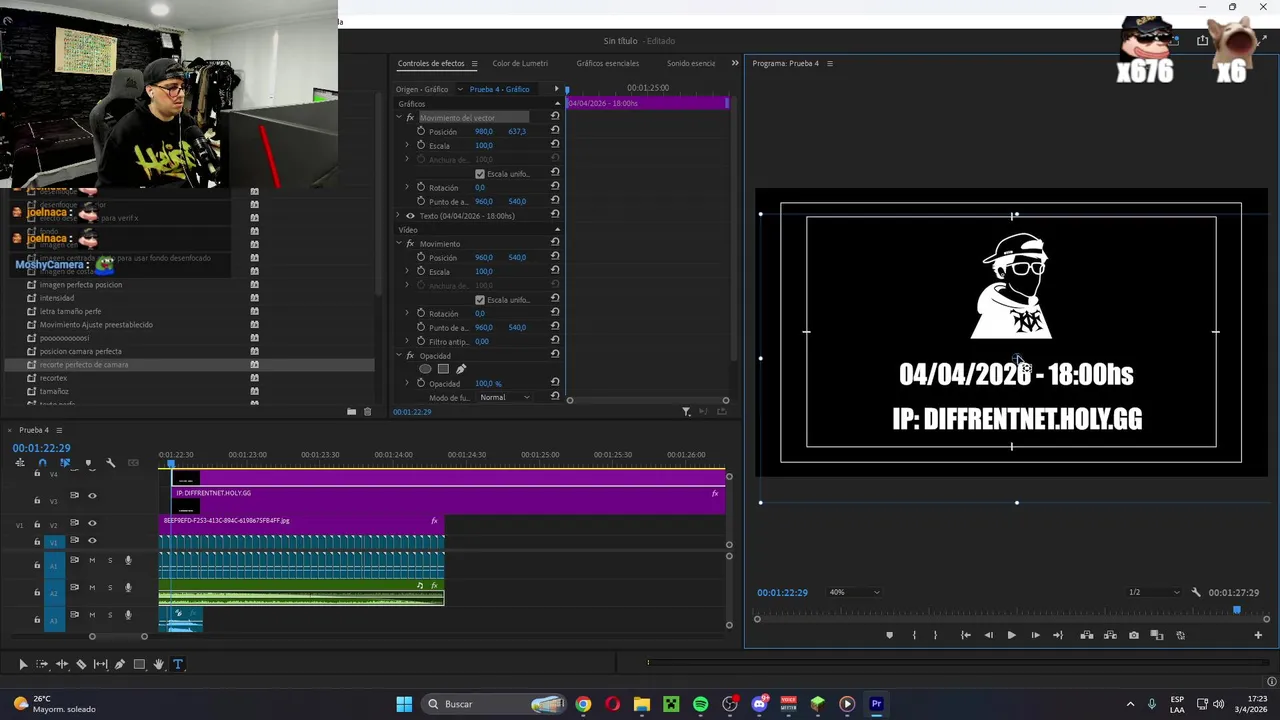Viewport: 1280px width, 720px height.
Task: Select the Track Select Forward tool
Action: click(42, 664)
